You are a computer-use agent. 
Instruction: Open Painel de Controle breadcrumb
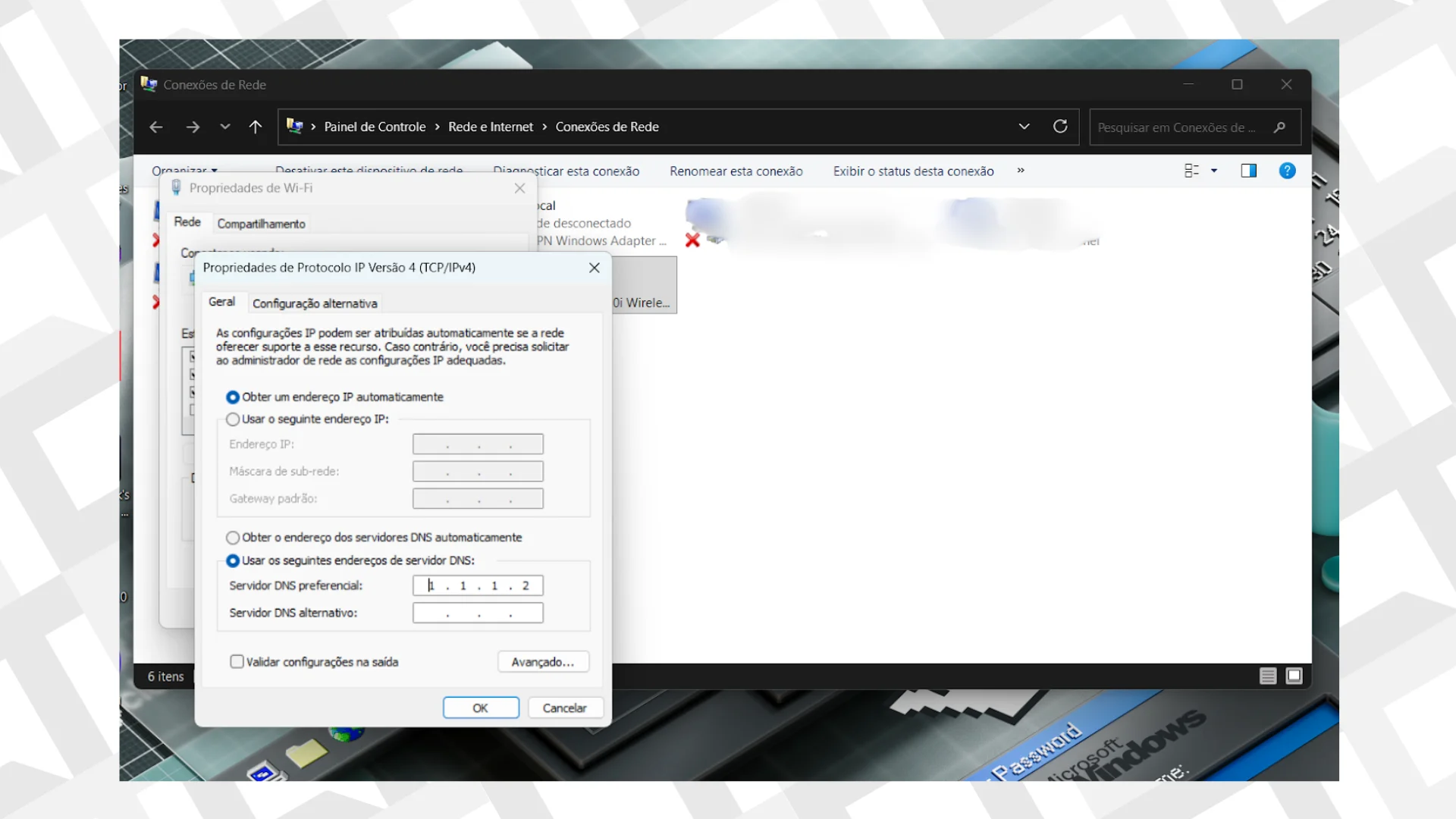coord(375,127)
